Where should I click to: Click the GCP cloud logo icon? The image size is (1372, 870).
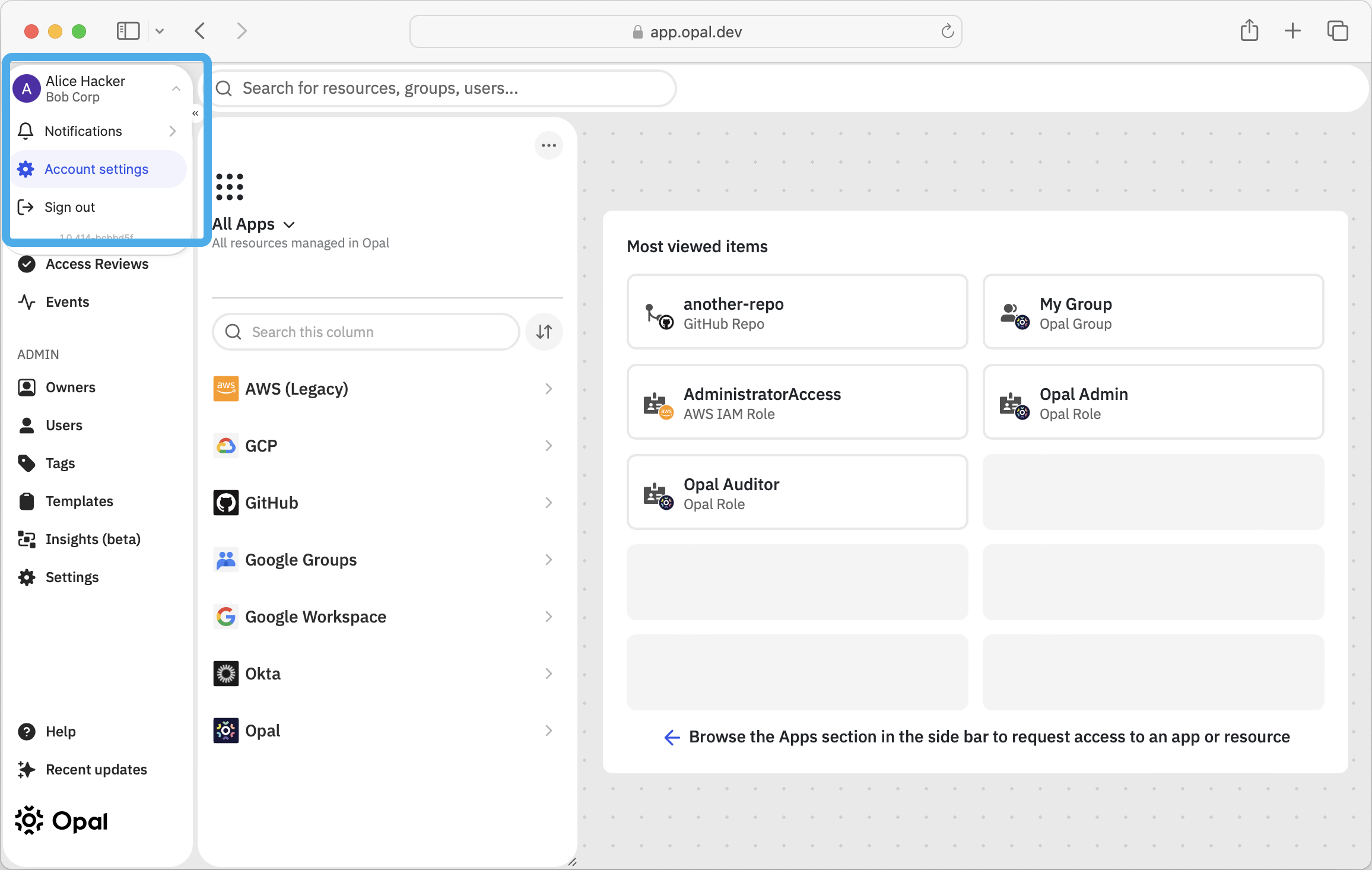click(x=226, y=446)
